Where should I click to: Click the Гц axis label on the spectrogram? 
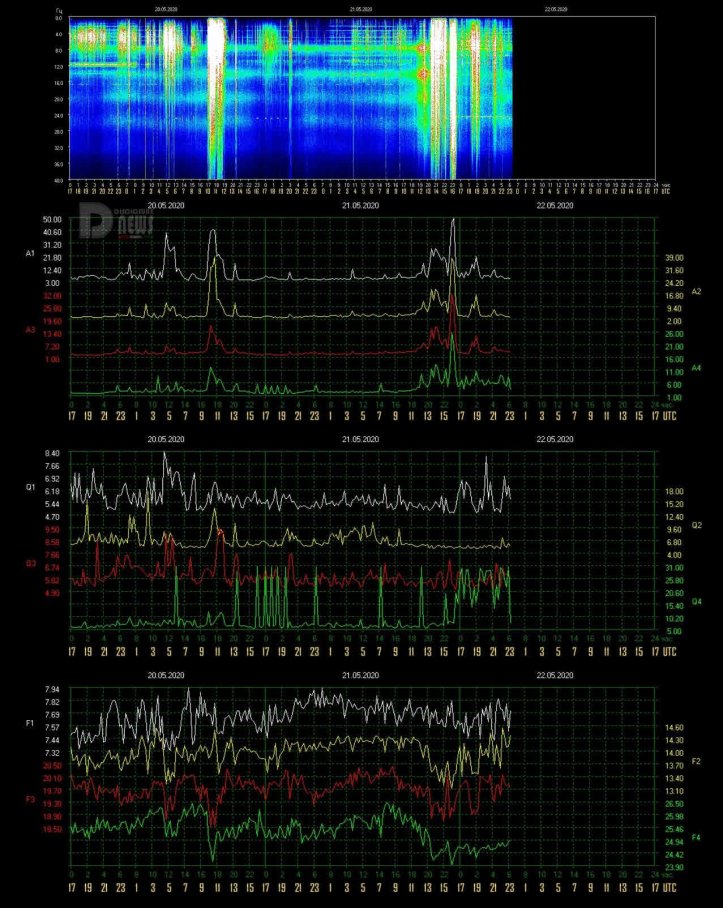[x=58, y=9]
